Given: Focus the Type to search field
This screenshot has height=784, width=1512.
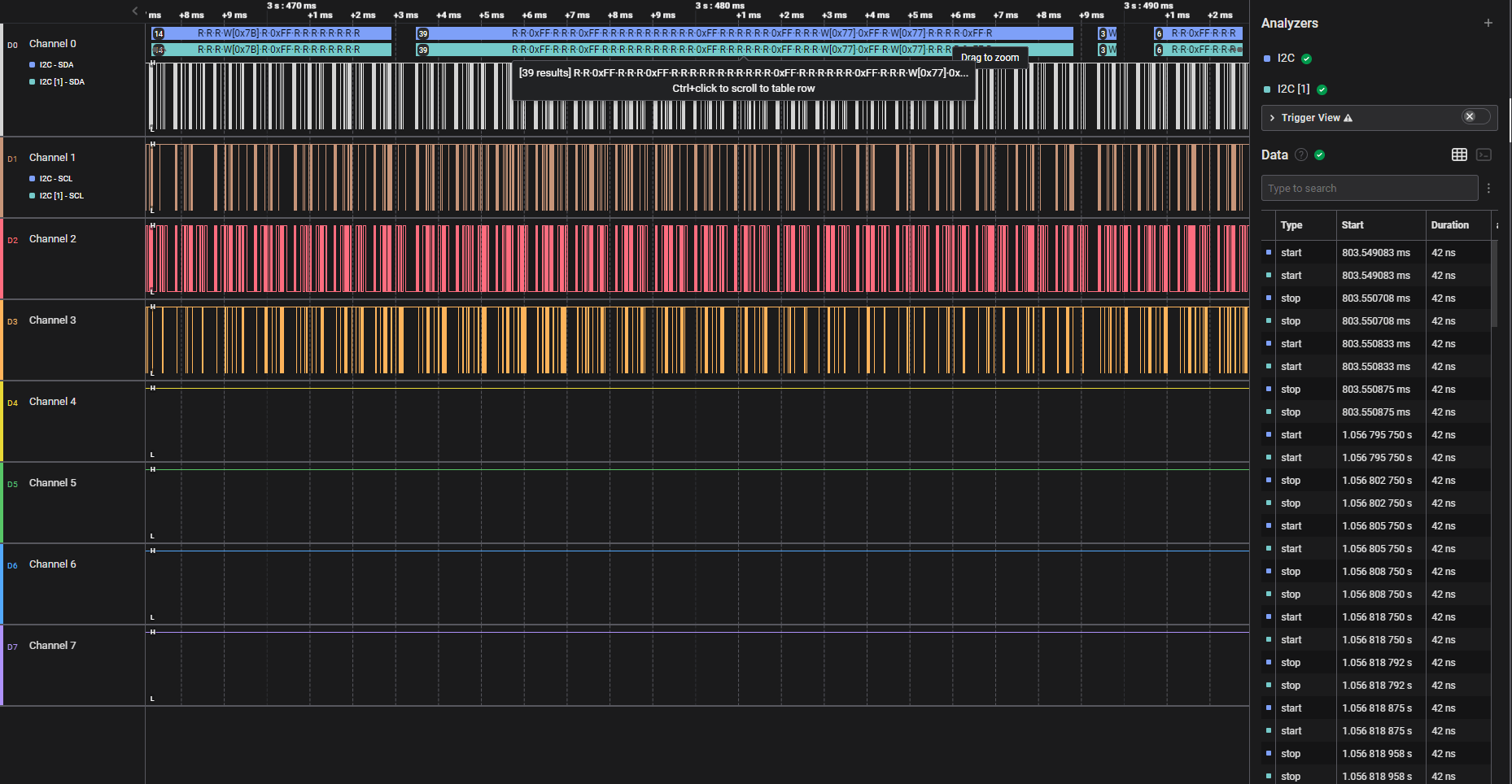Looking at the screenshot, I should click(x=1370, y=188).
